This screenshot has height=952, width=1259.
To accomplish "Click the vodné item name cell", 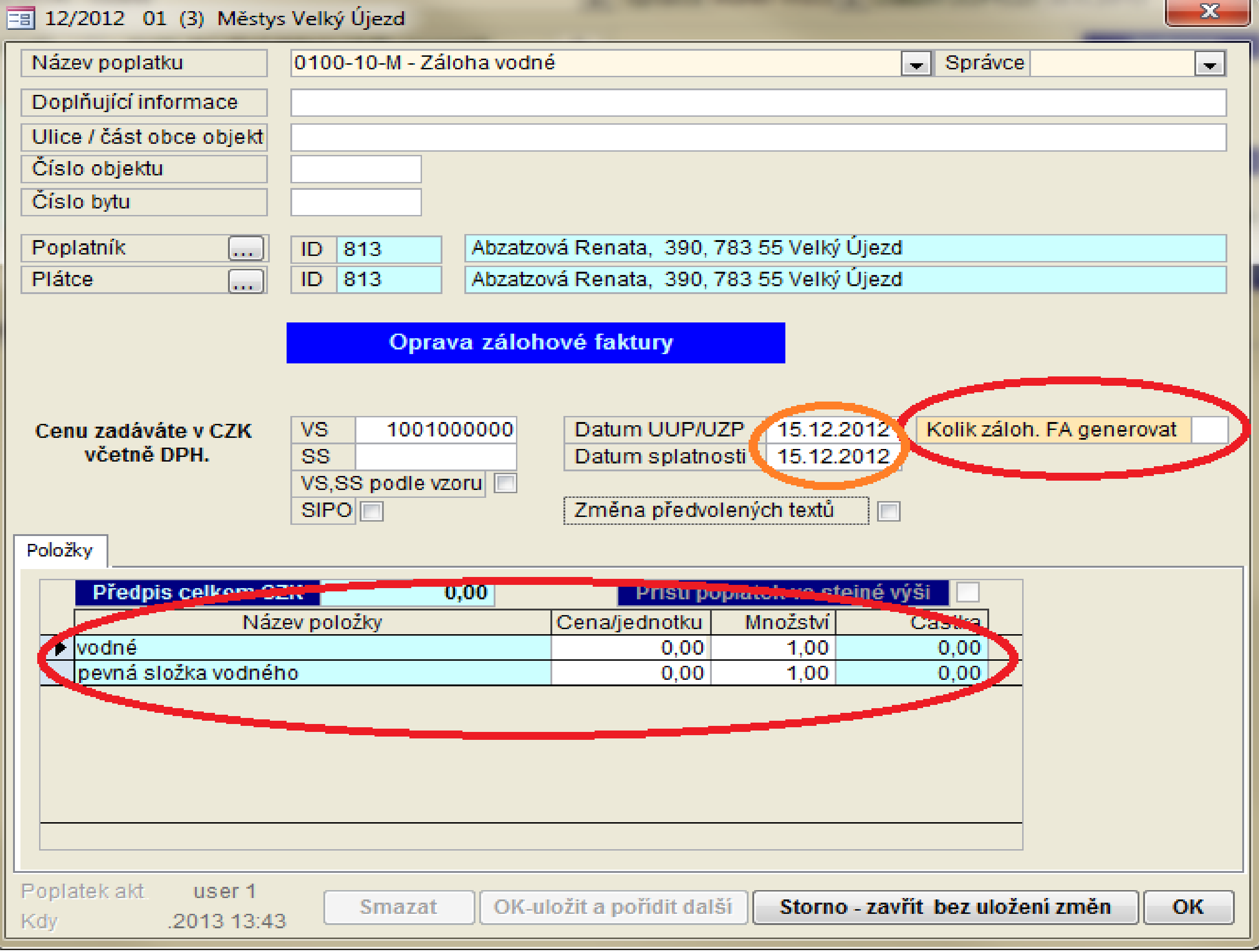I will (x=313, y=649).
